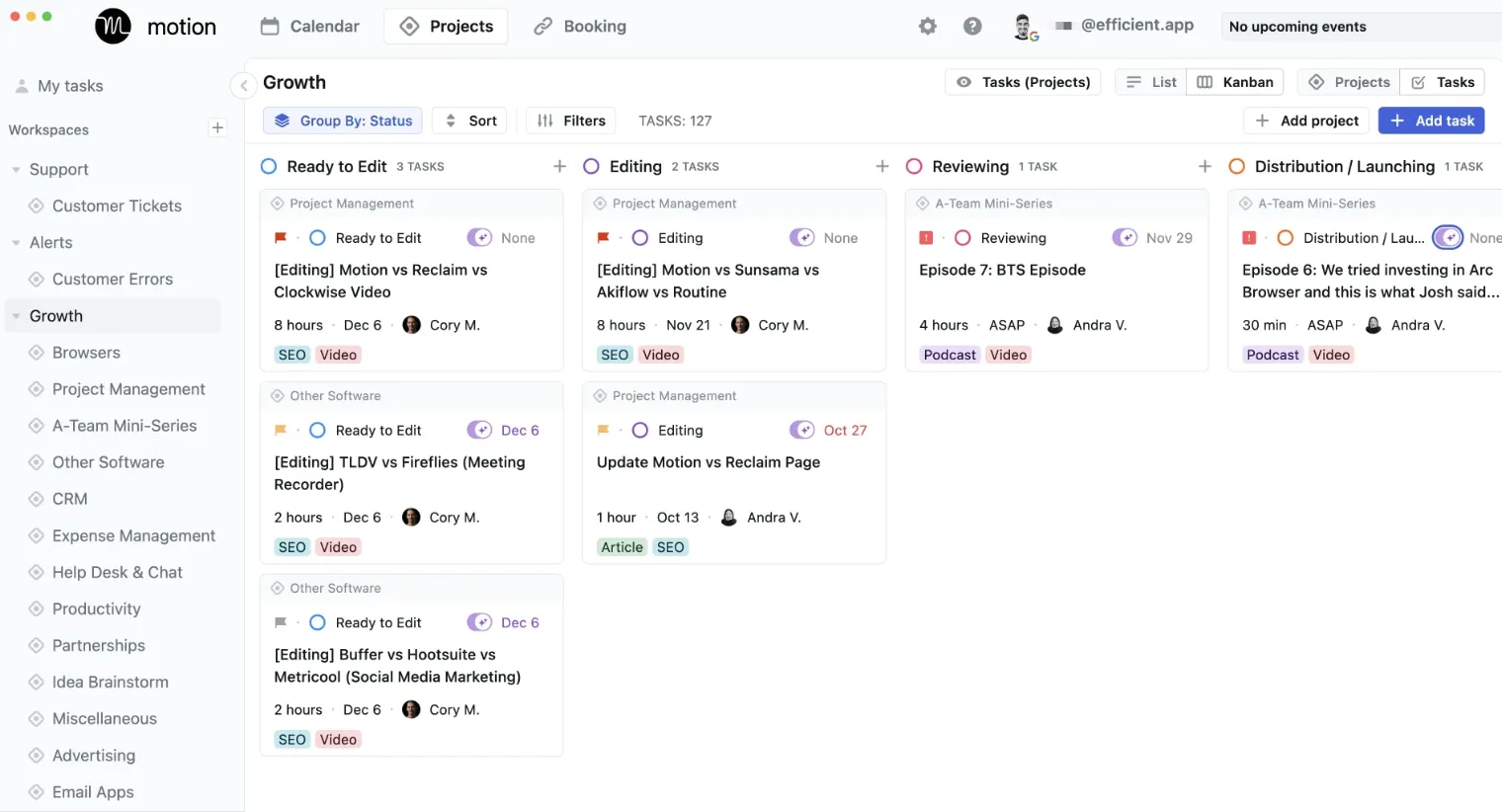The image size is (1502, 812).
Task: Change Ready to Edit status on TLDV card
Action: pos(367,431)
